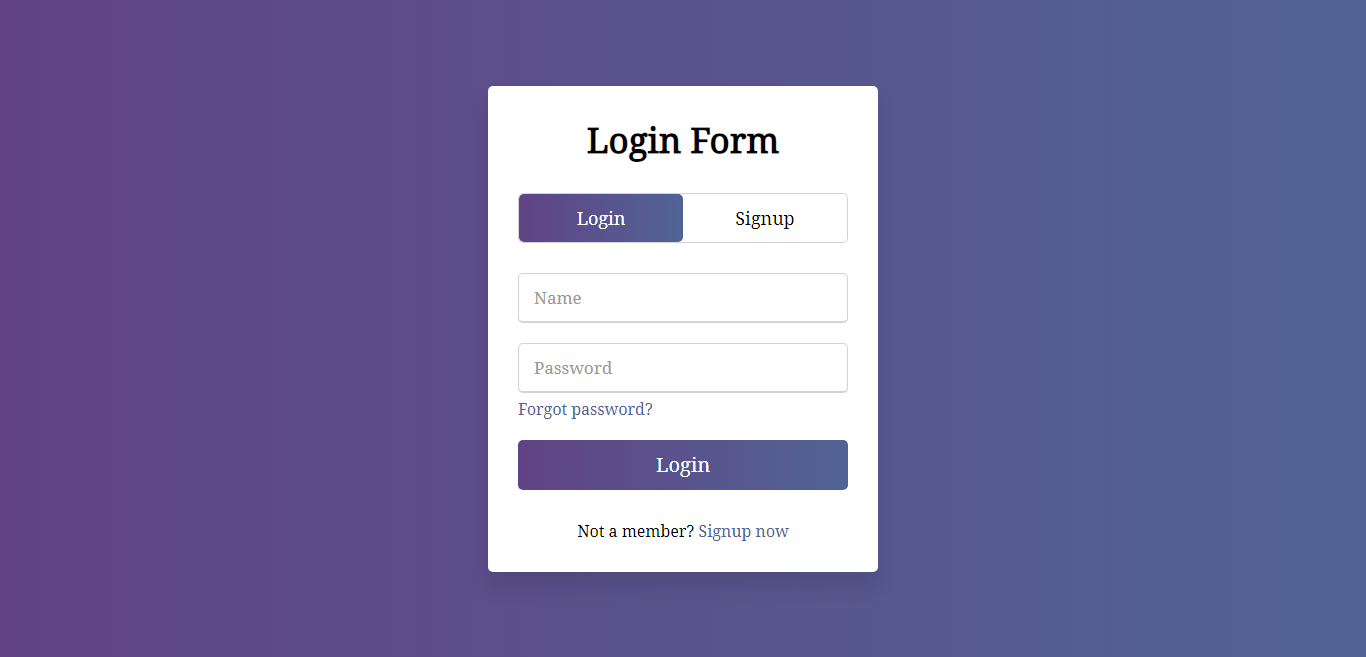Viewport: 1366px width, 657px height.
Task: Recover account using Forgot password
Action: [585, 409]
